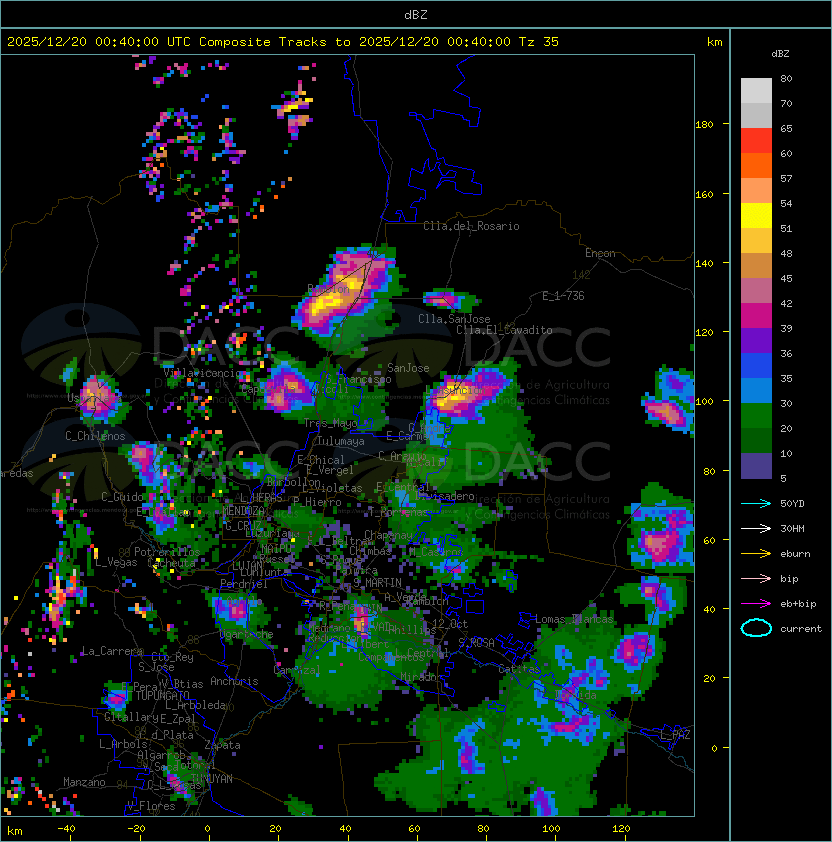Click the MENDOZA city label on map

243,511
